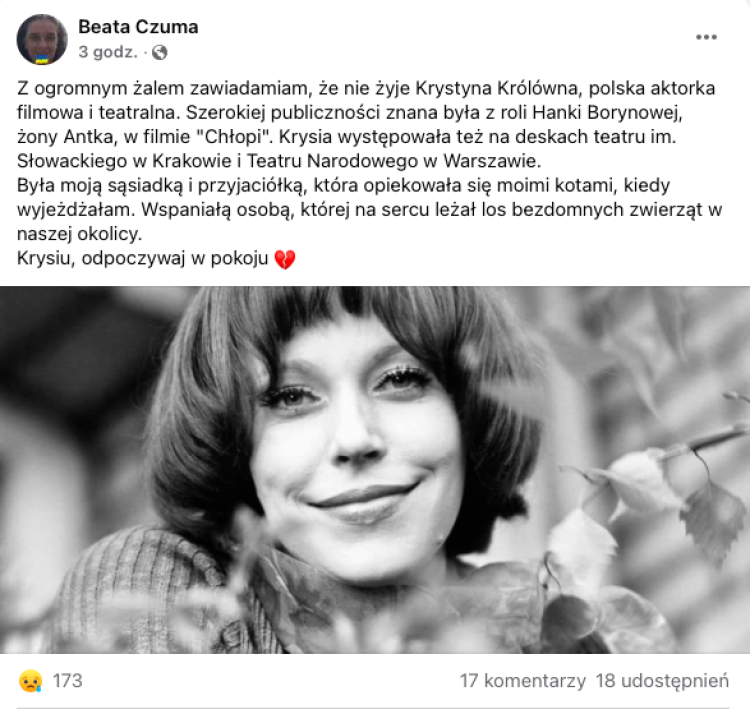
Task: Click the crying face reaction emoji
Action: pyautogui.click(x=31, y=681)
